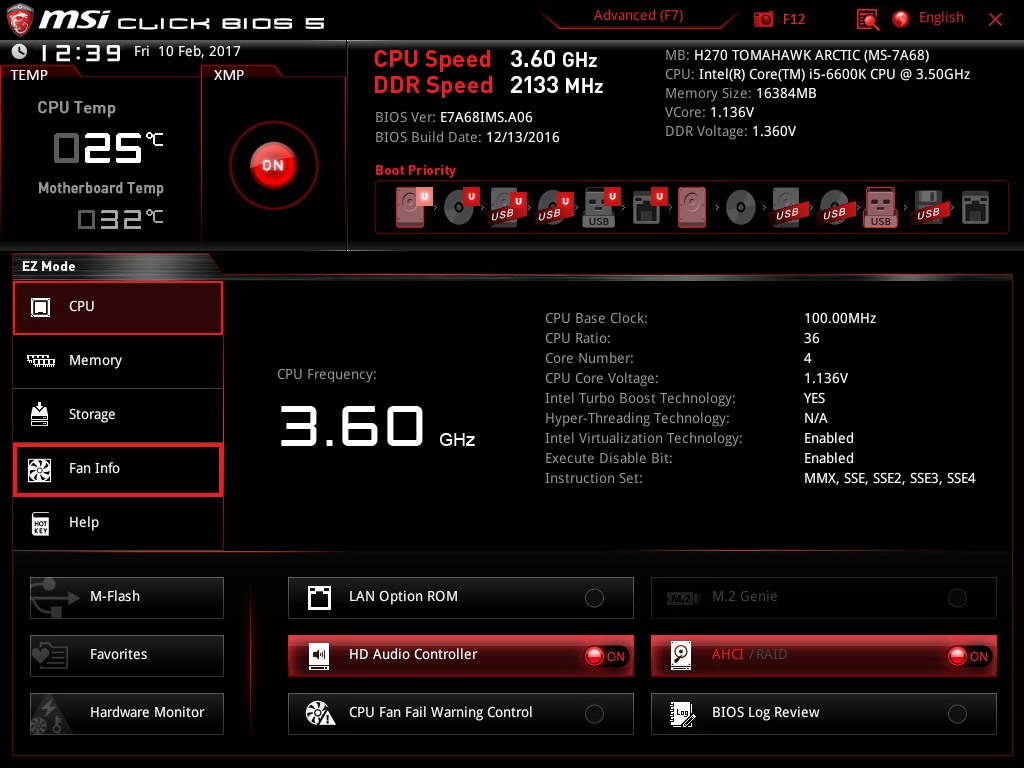Viewport: 1024px width, 768px height.
Task: Enable the LAN Option ROM
Action: point(594,598)
